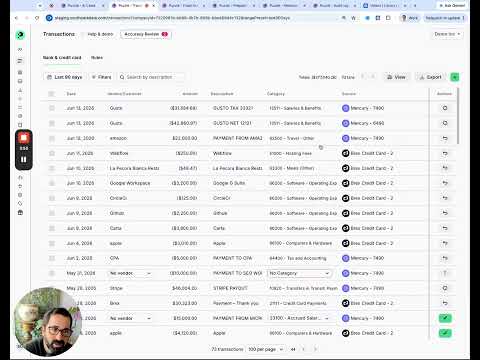This screenshot has width=480, height=360.
Task: Click the undo action icon in the Carta row
Action: click(x=445, y=228)
